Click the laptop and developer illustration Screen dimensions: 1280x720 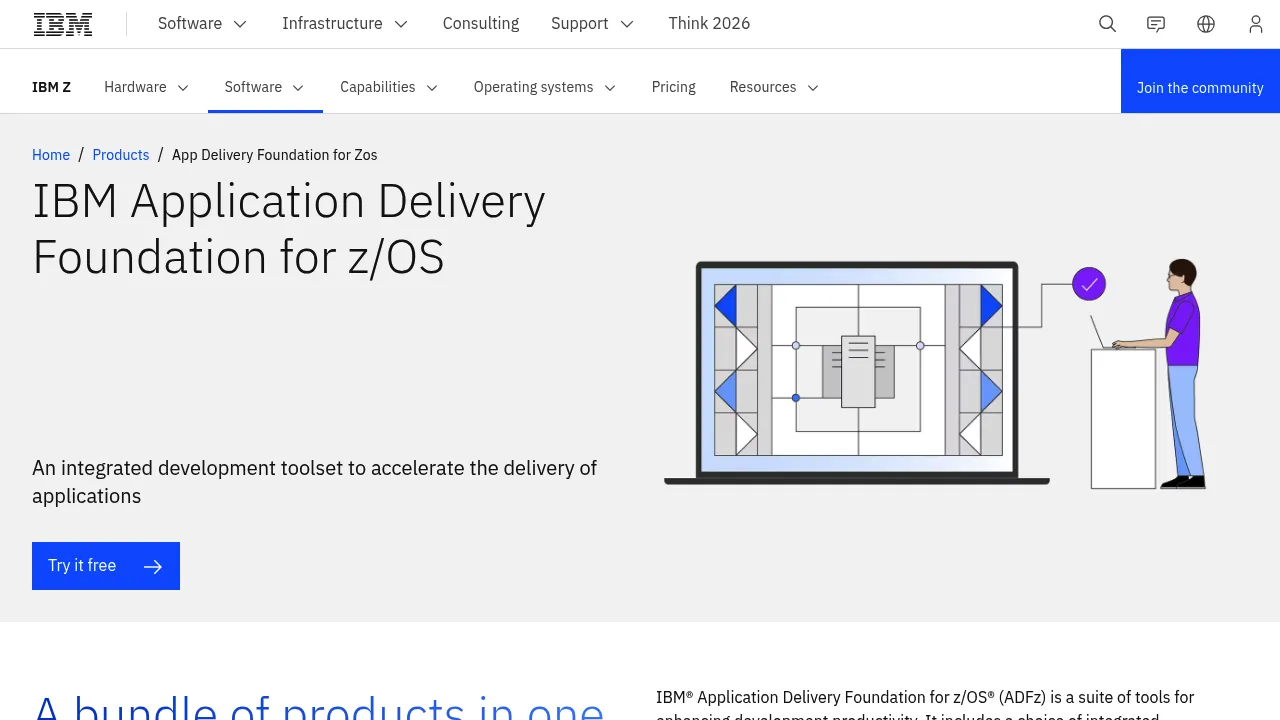[x=936, y=374]
